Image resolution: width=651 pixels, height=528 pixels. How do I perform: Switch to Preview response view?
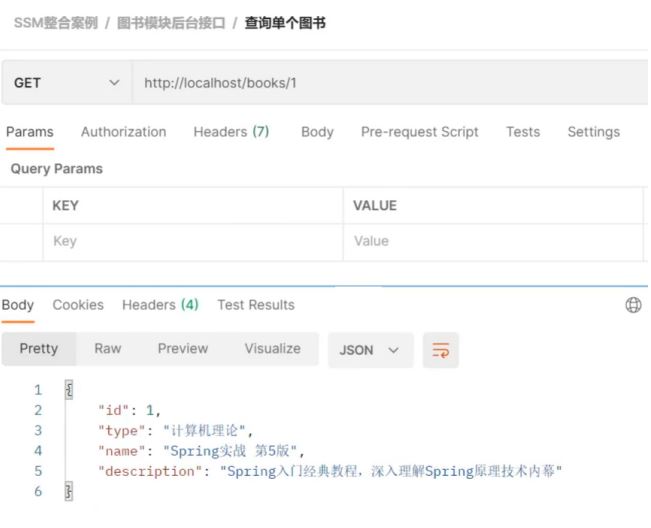click(183, 349)
